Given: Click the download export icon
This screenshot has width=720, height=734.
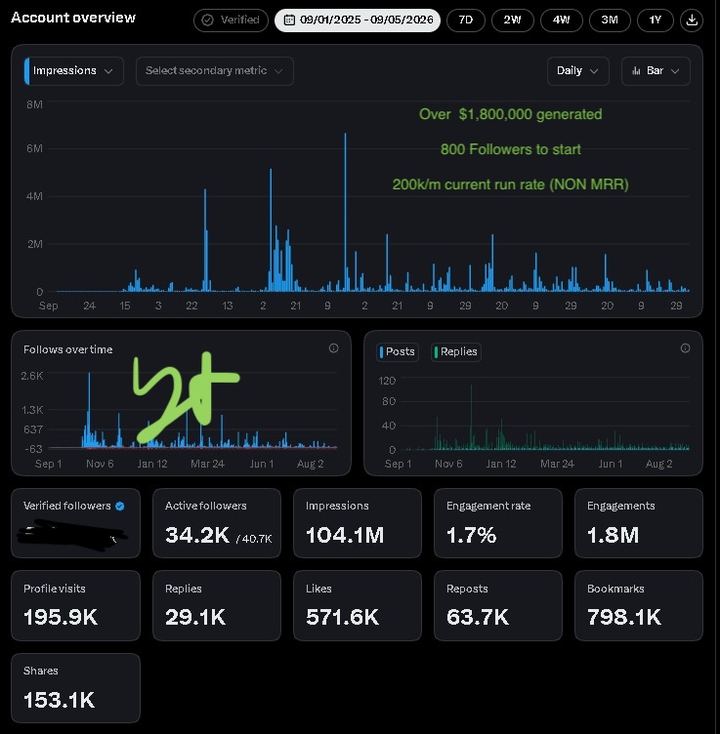Looking at the screenshot, I should coord(691,20).
